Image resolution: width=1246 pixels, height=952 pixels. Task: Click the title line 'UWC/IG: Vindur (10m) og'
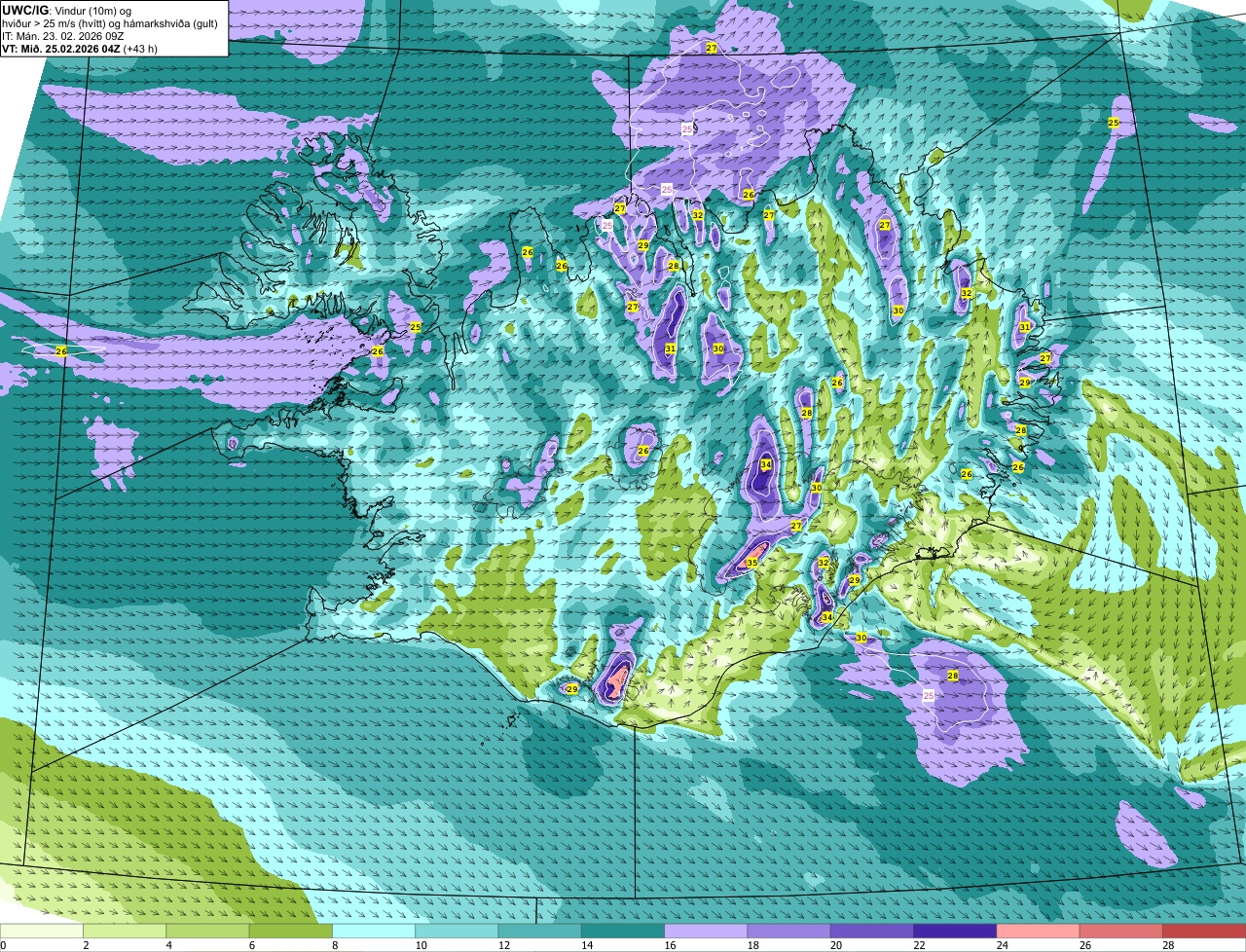point(67,9)
